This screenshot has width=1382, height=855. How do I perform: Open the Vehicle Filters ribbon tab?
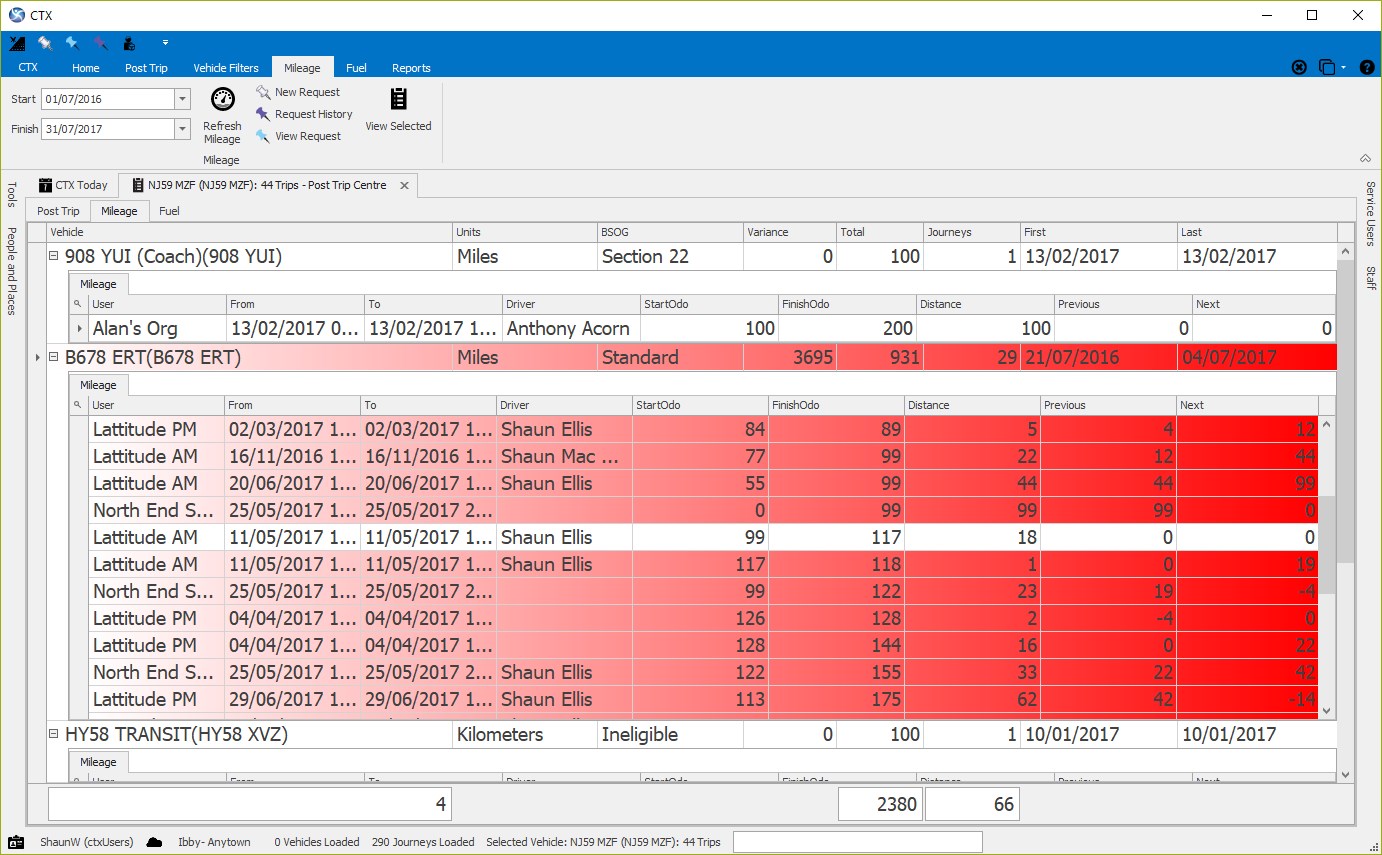tap(226, 68)
